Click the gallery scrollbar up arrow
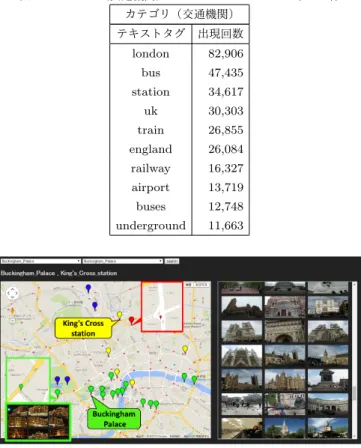361x448 pixels. click(x=354, y=284)
